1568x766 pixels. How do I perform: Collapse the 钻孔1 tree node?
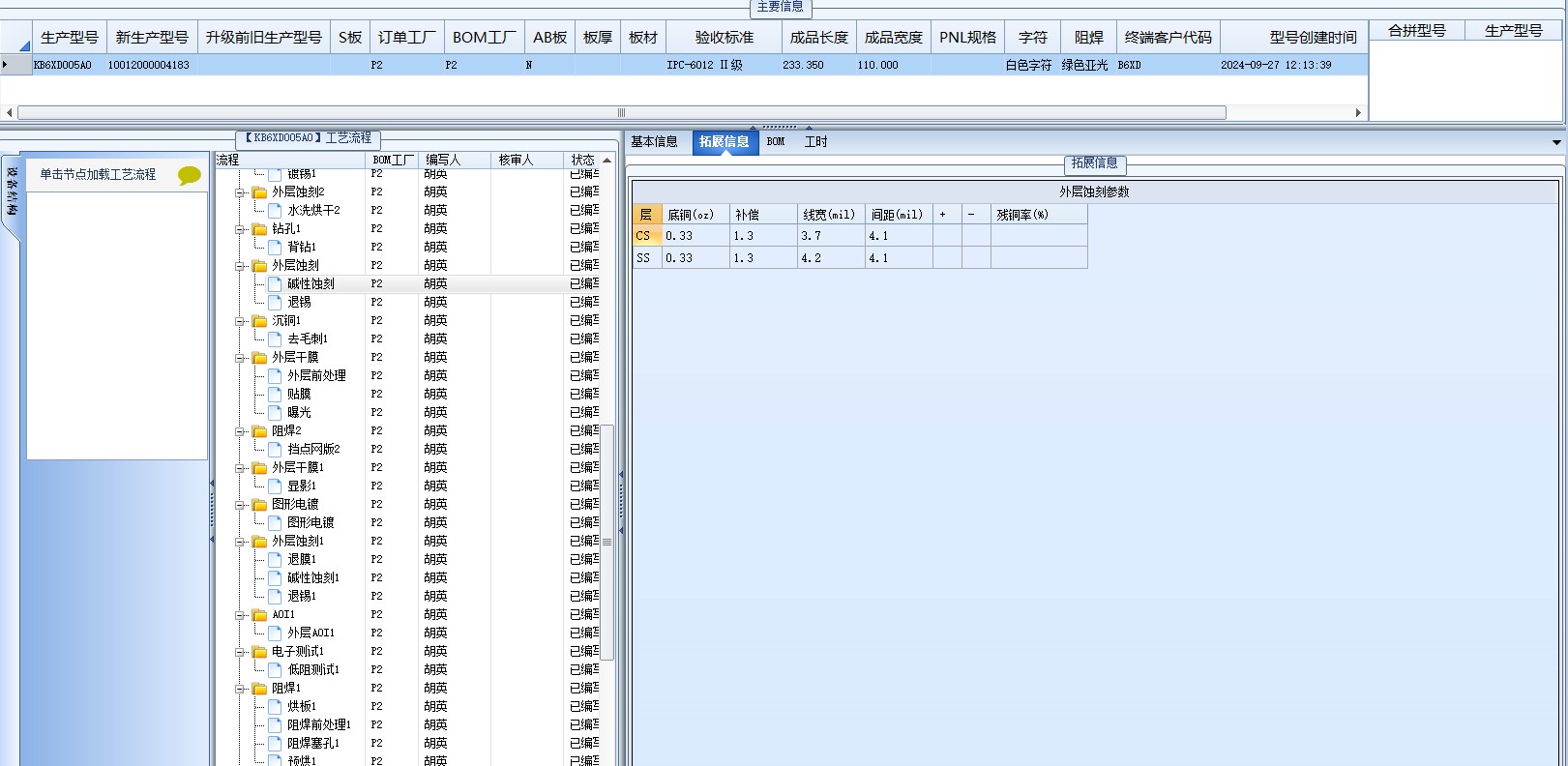240,229
